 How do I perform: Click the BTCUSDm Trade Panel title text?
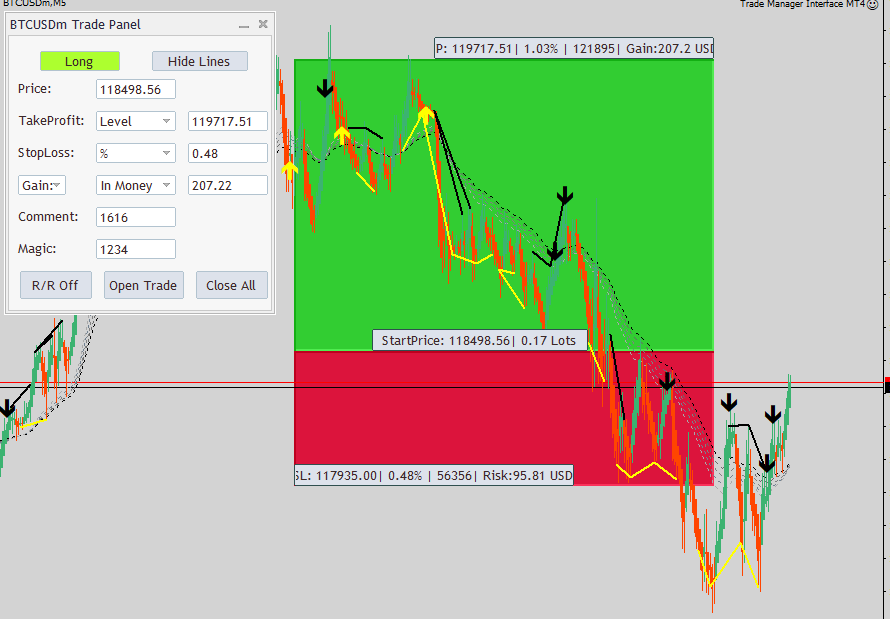75,24
